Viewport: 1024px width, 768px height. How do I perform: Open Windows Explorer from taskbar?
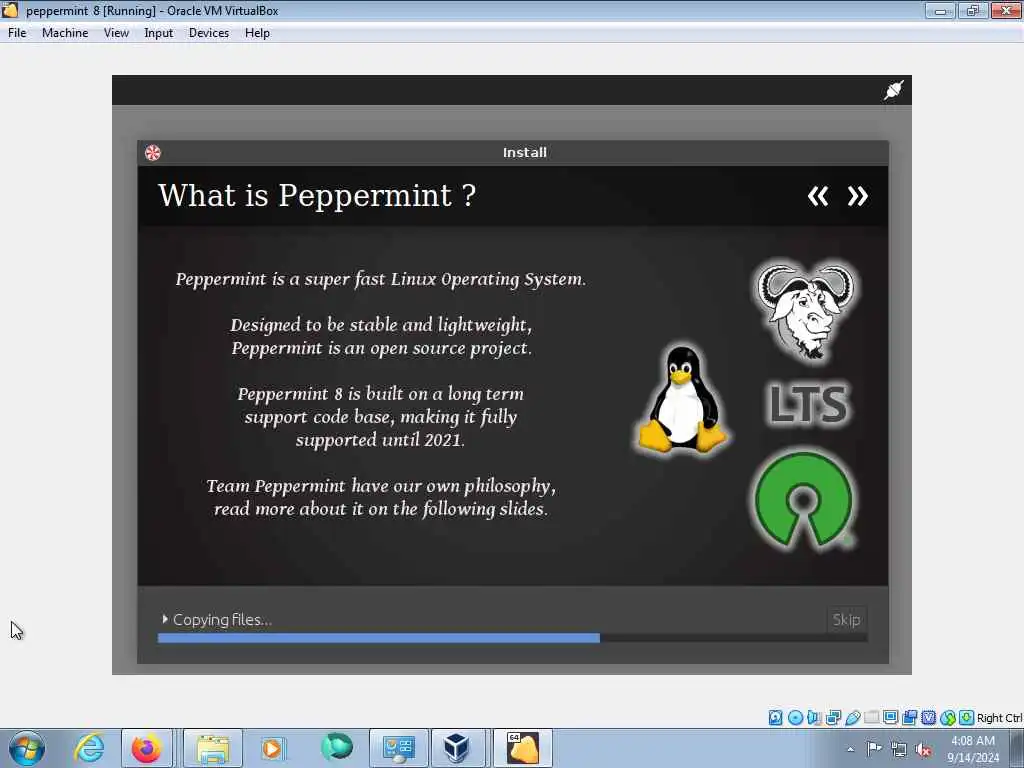tap(212, 748)
